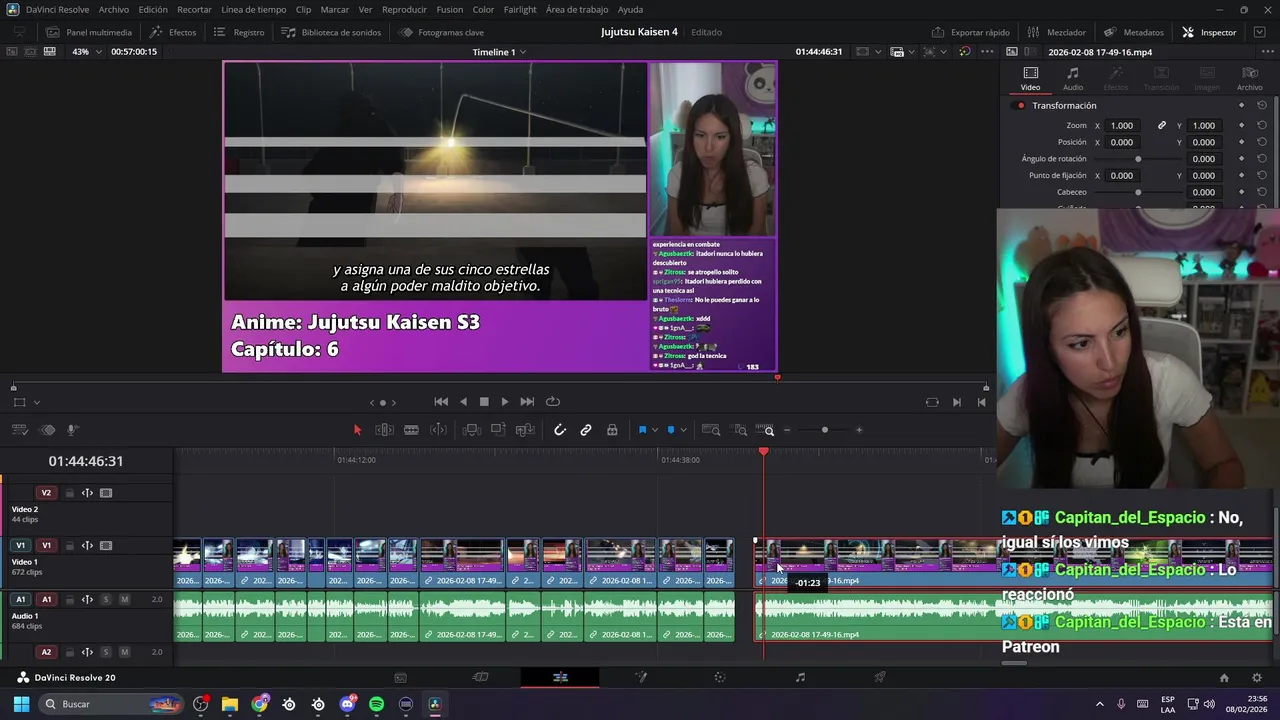Open the Metadatos panel
The image size is (1280, 720).
point(1134,32)
